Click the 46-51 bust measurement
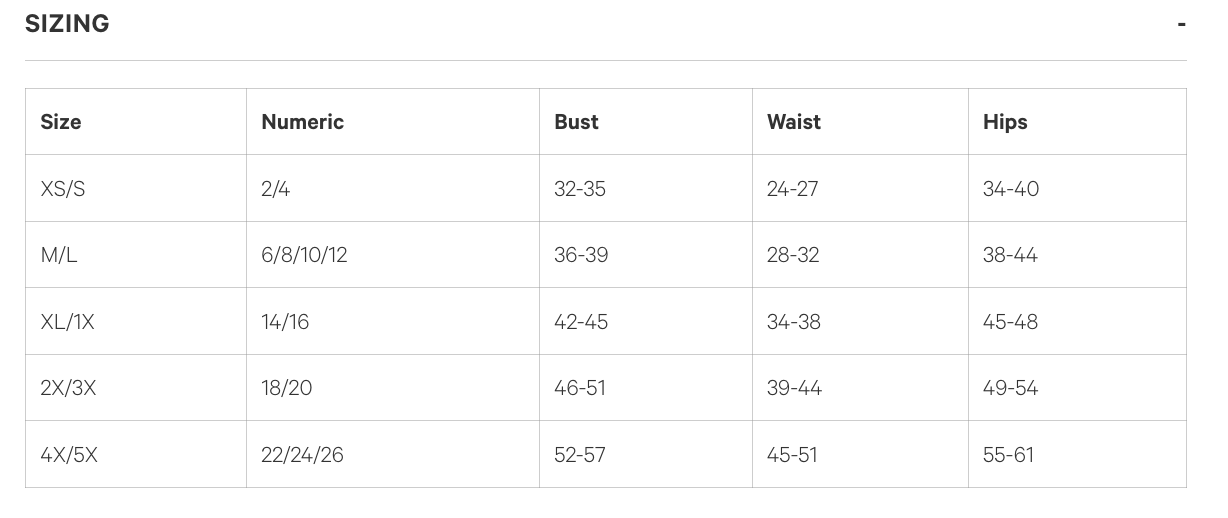1228x518 pixels. pyautogui.click(x=580, y=388)
